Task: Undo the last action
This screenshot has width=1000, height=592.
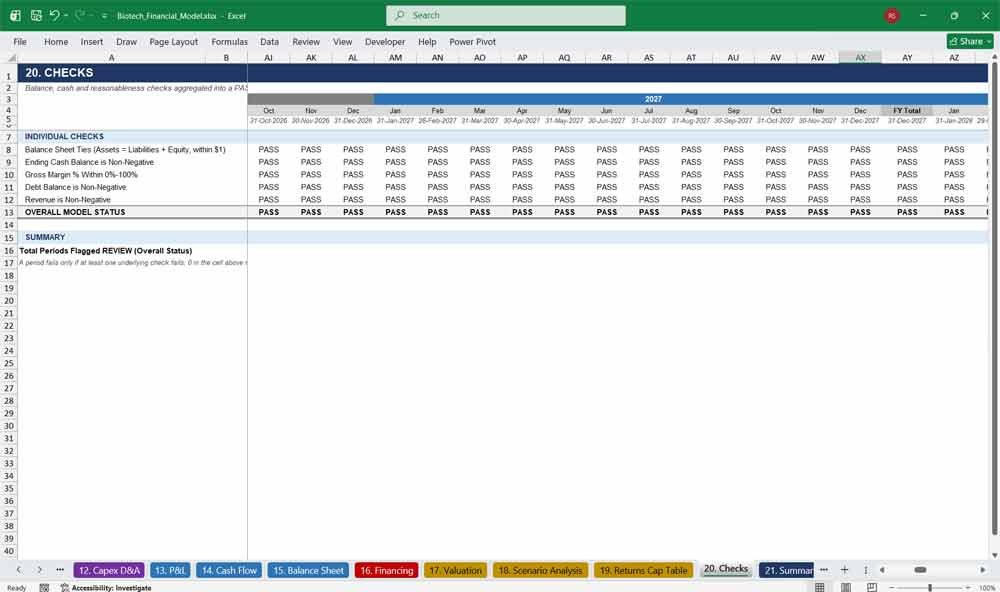Action: click(x=54, y=15)
